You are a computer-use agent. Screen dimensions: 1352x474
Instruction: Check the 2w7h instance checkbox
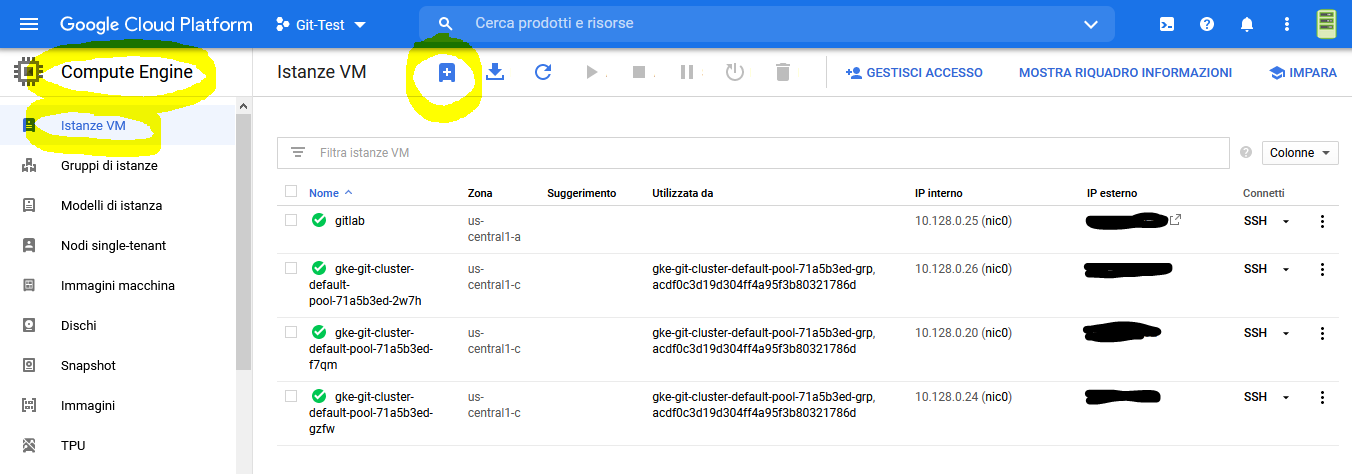(x=291, y=268)
